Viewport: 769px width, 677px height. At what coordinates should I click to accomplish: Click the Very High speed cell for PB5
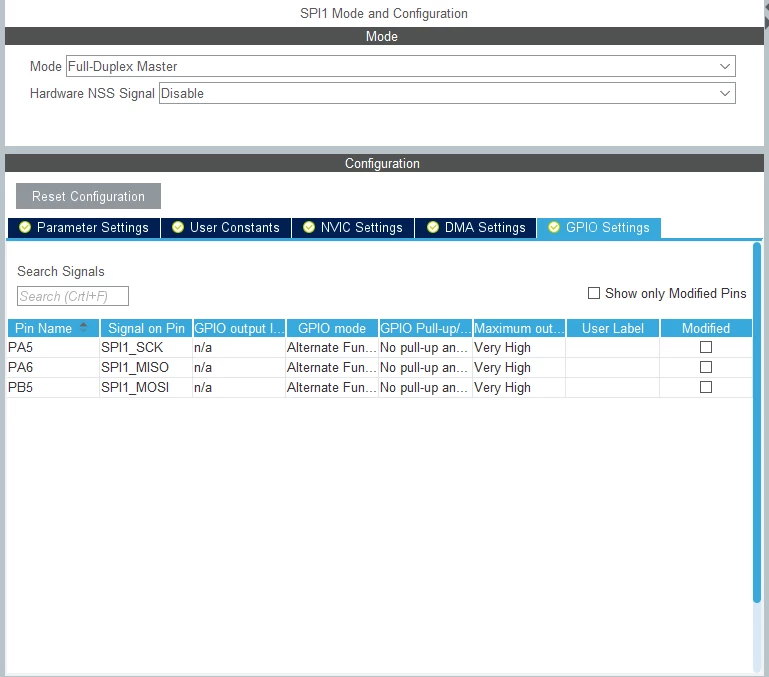519,388
